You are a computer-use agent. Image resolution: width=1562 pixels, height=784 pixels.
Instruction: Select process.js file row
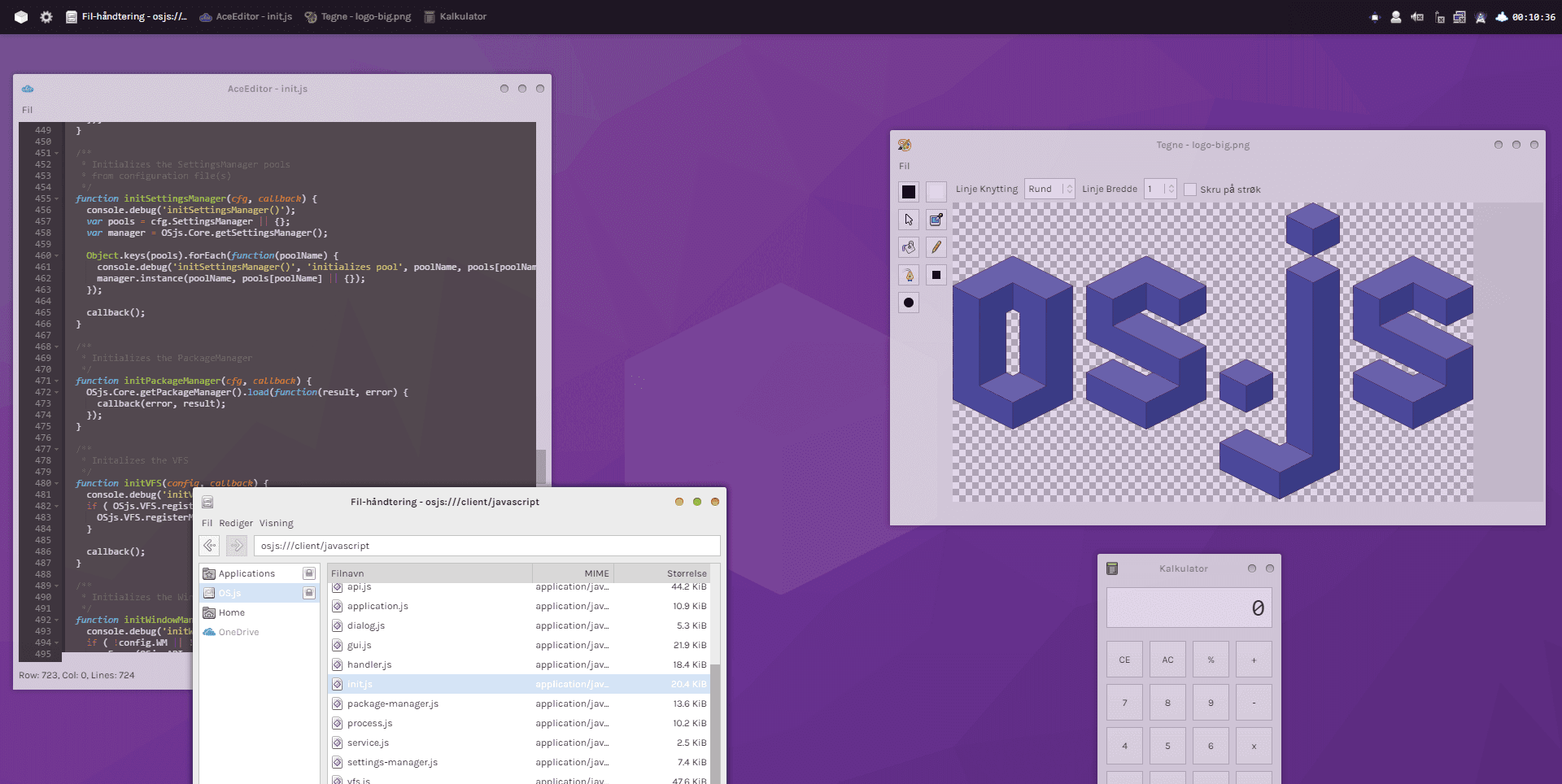click(519, 723)
